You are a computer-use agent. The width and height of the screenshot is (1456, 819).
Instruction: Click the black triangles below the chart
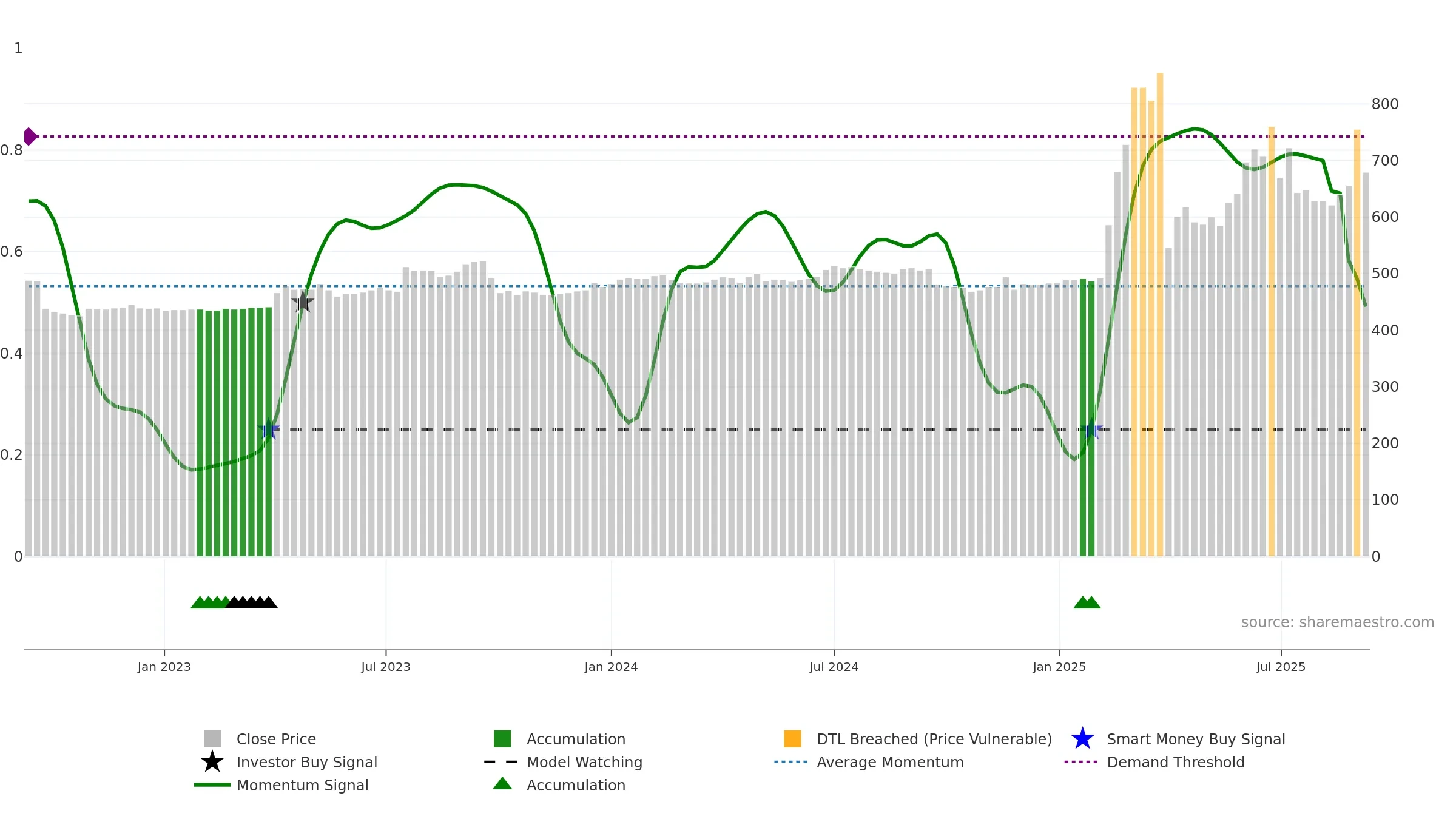[251, 602]
